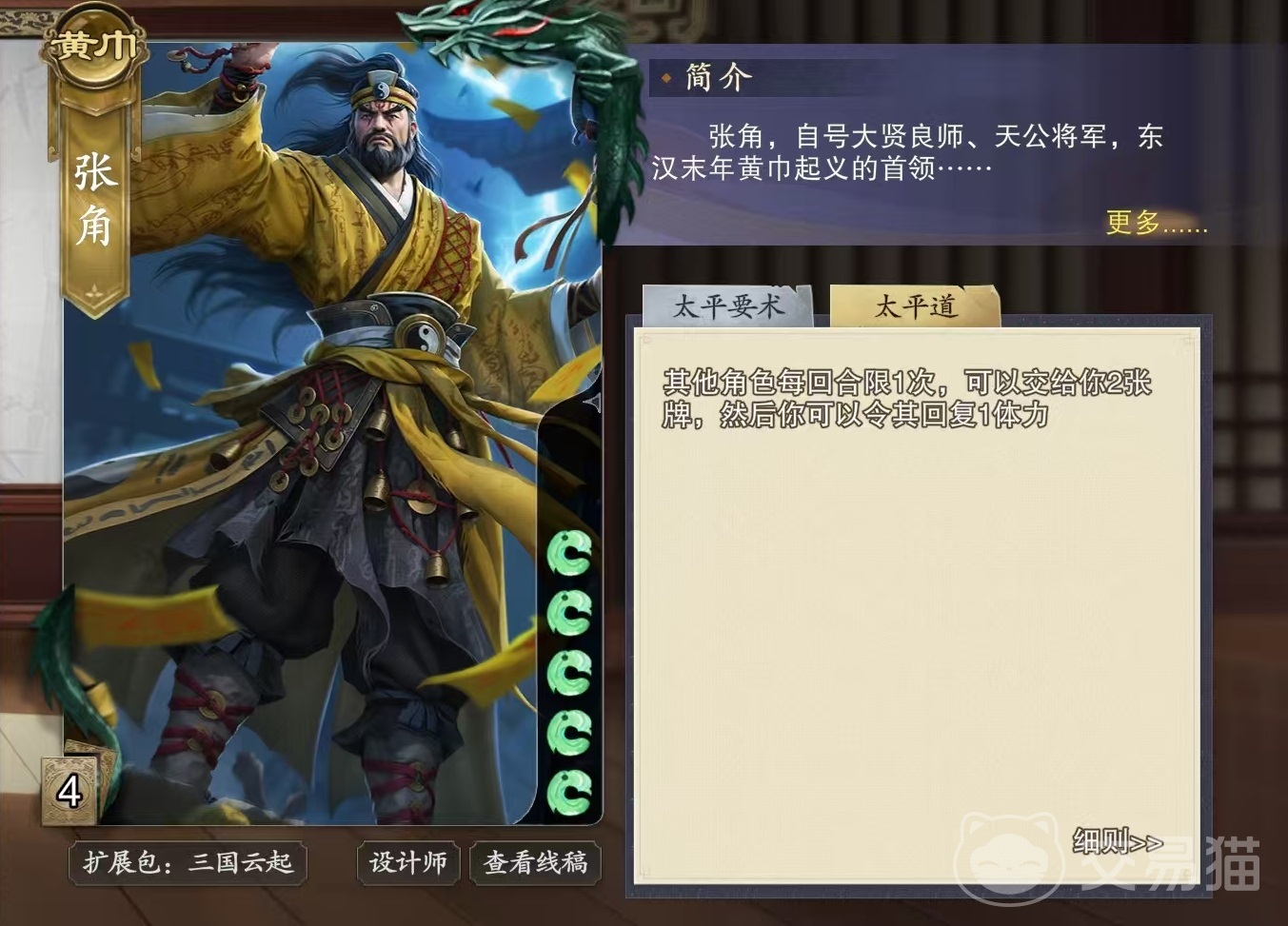Click the yin-yang belt emblem on portrait
The height and width of the screenshot is (926, 1288).
421,336
